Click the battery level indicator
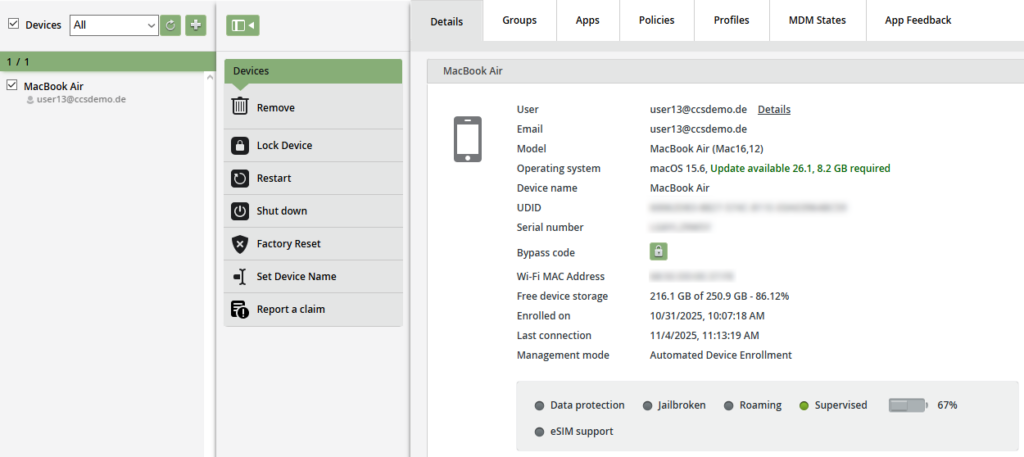The image size is (1024, 457). click(908, 405)
